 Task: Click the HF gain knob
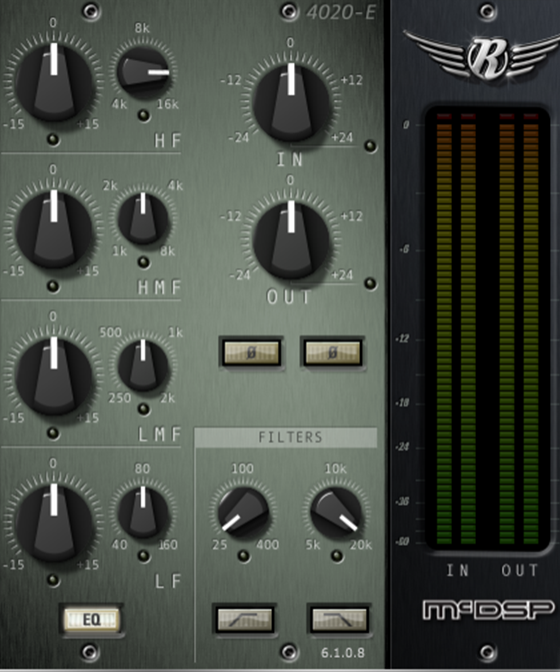click(x=54, y=82)
